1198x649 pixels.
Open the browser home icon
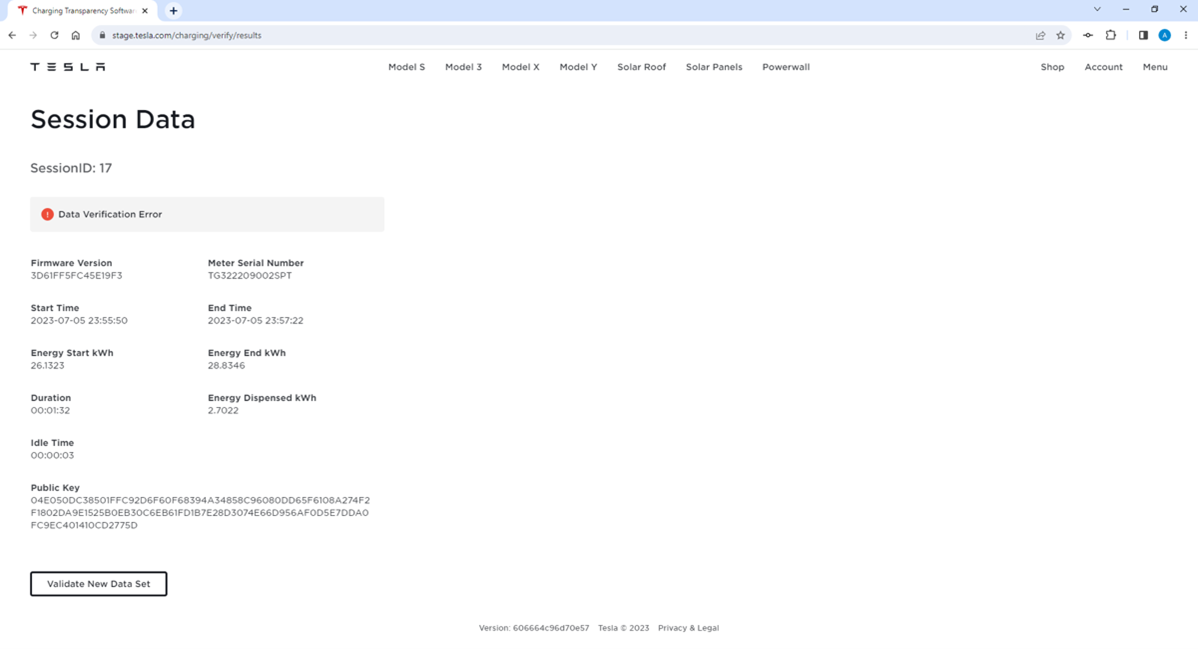point(76,35)
